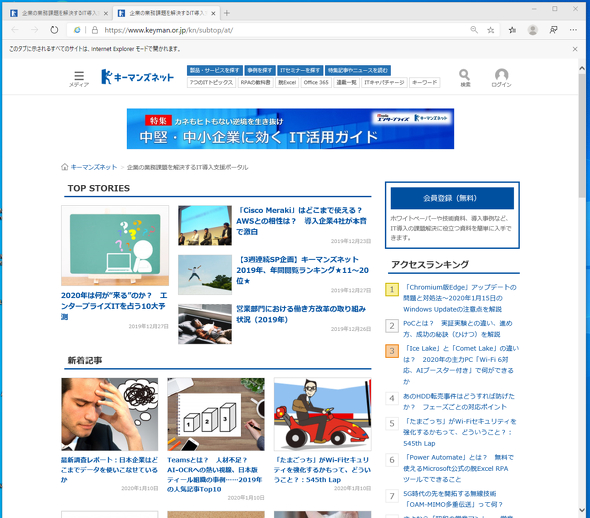The image size is (590, 518).
Task: Click home icon in breadcrumb
Action: (64, 167)
